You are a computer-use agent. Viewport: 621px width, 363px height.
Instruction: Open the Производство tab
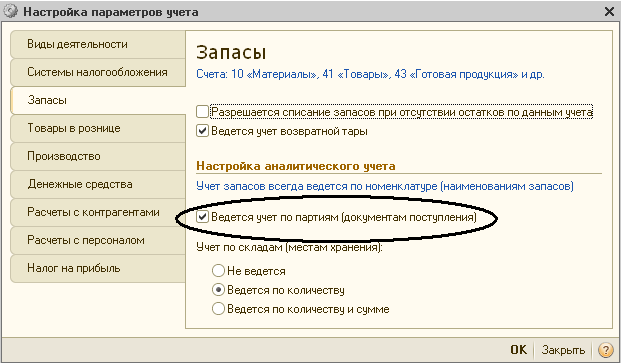(98, 156)
